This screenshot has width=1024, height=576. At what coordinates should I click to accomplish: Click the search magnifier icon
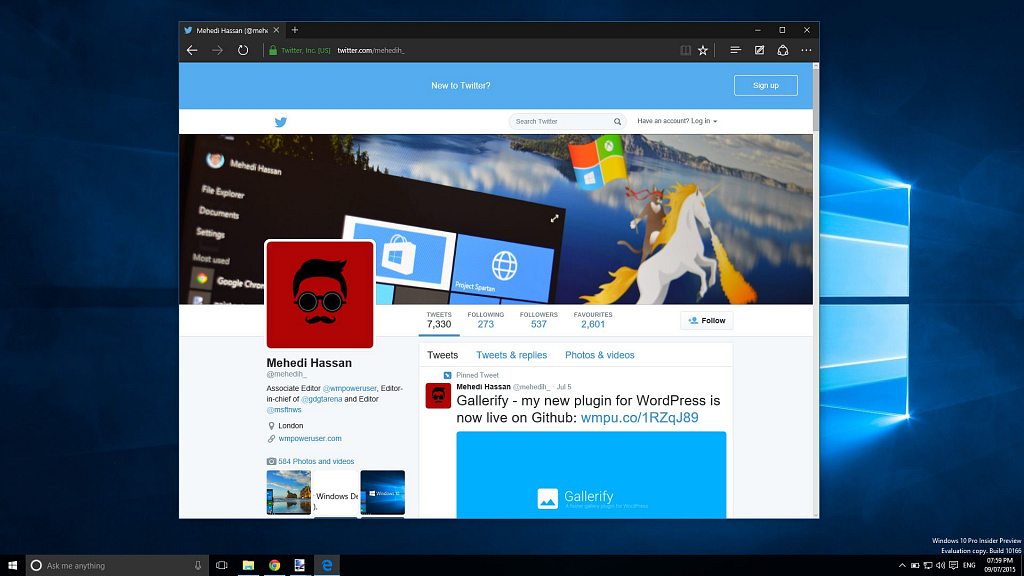click(617, 121)
